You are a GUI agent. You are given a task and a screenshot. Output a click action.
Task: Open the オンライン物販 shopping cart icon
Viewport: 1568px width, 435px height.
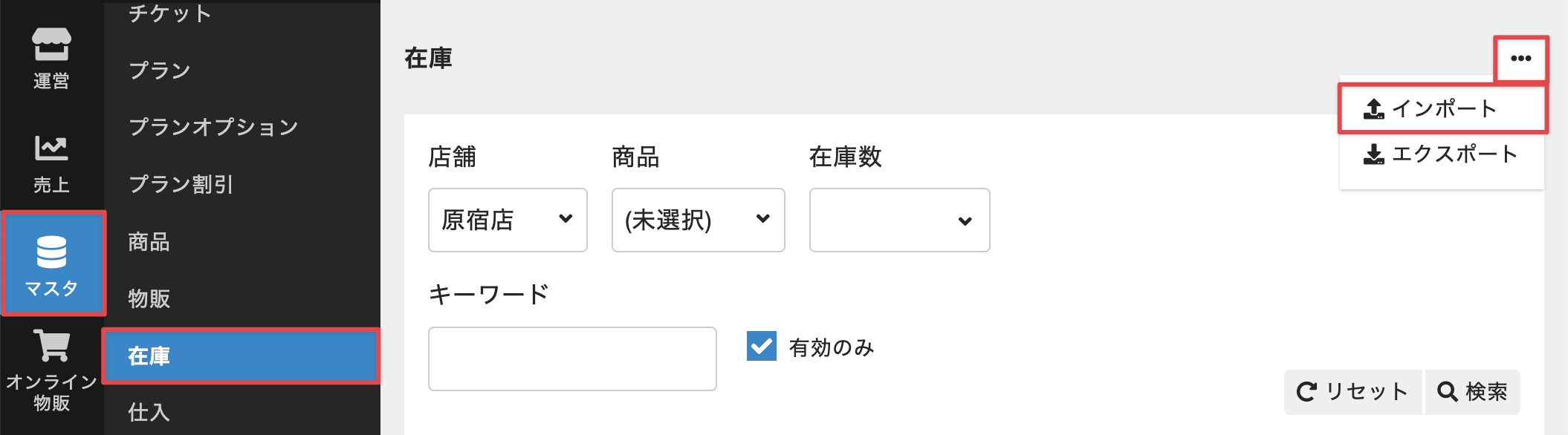51,346
